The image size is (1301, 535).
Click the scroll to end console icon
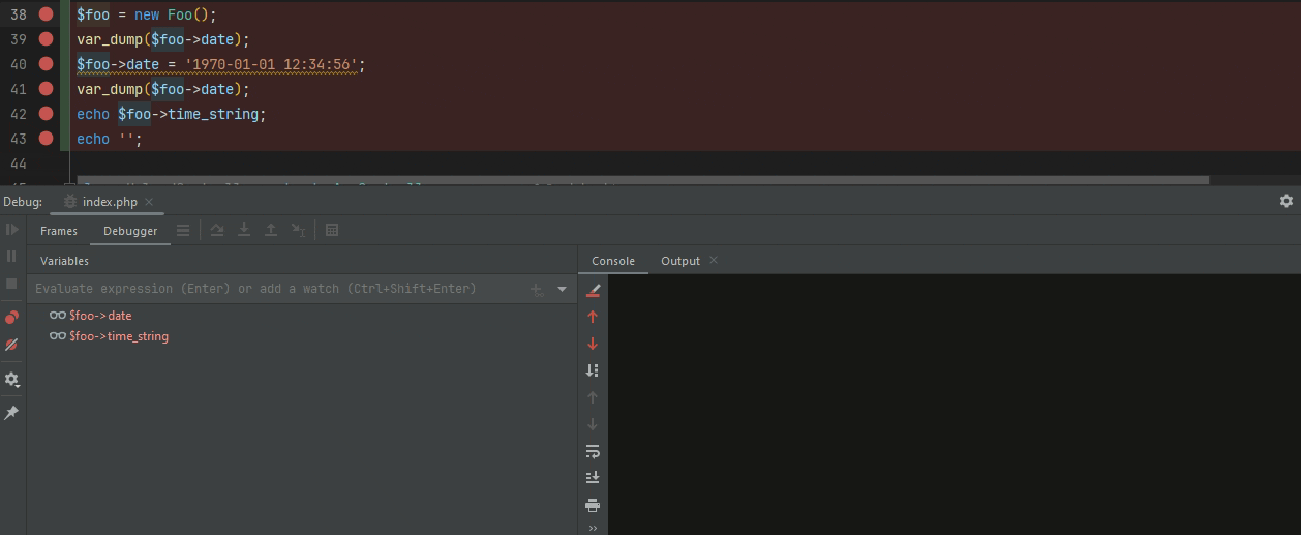pos(592,478)
